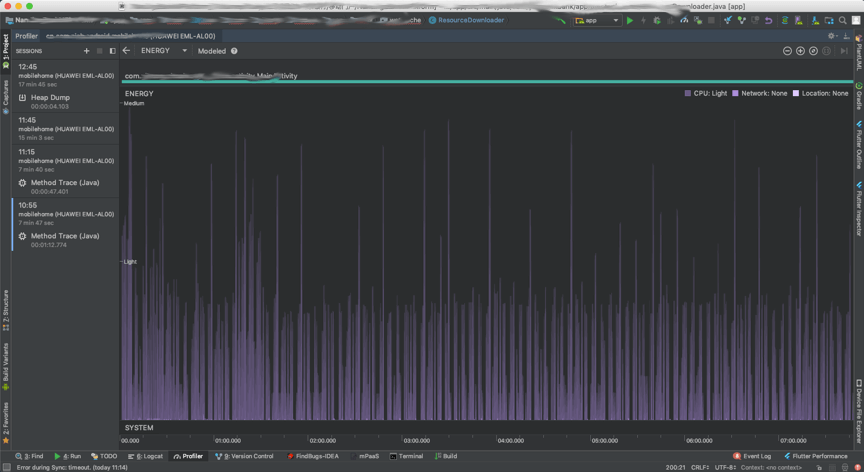Click the Modeled help question icon

[x=234, y=51]
